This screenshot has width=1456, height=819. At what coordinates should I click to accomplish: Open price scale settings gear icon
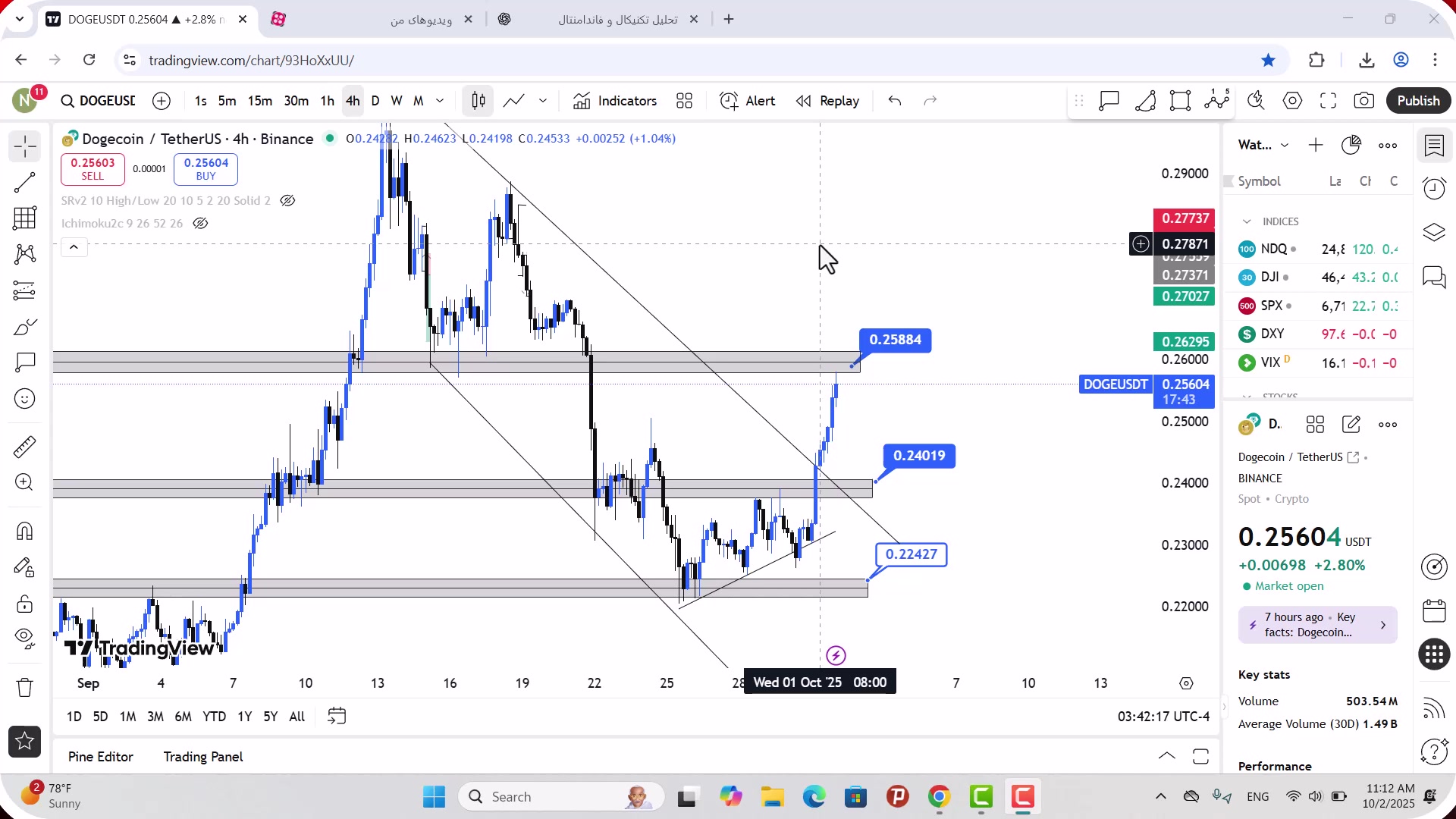pos(1187,683)
